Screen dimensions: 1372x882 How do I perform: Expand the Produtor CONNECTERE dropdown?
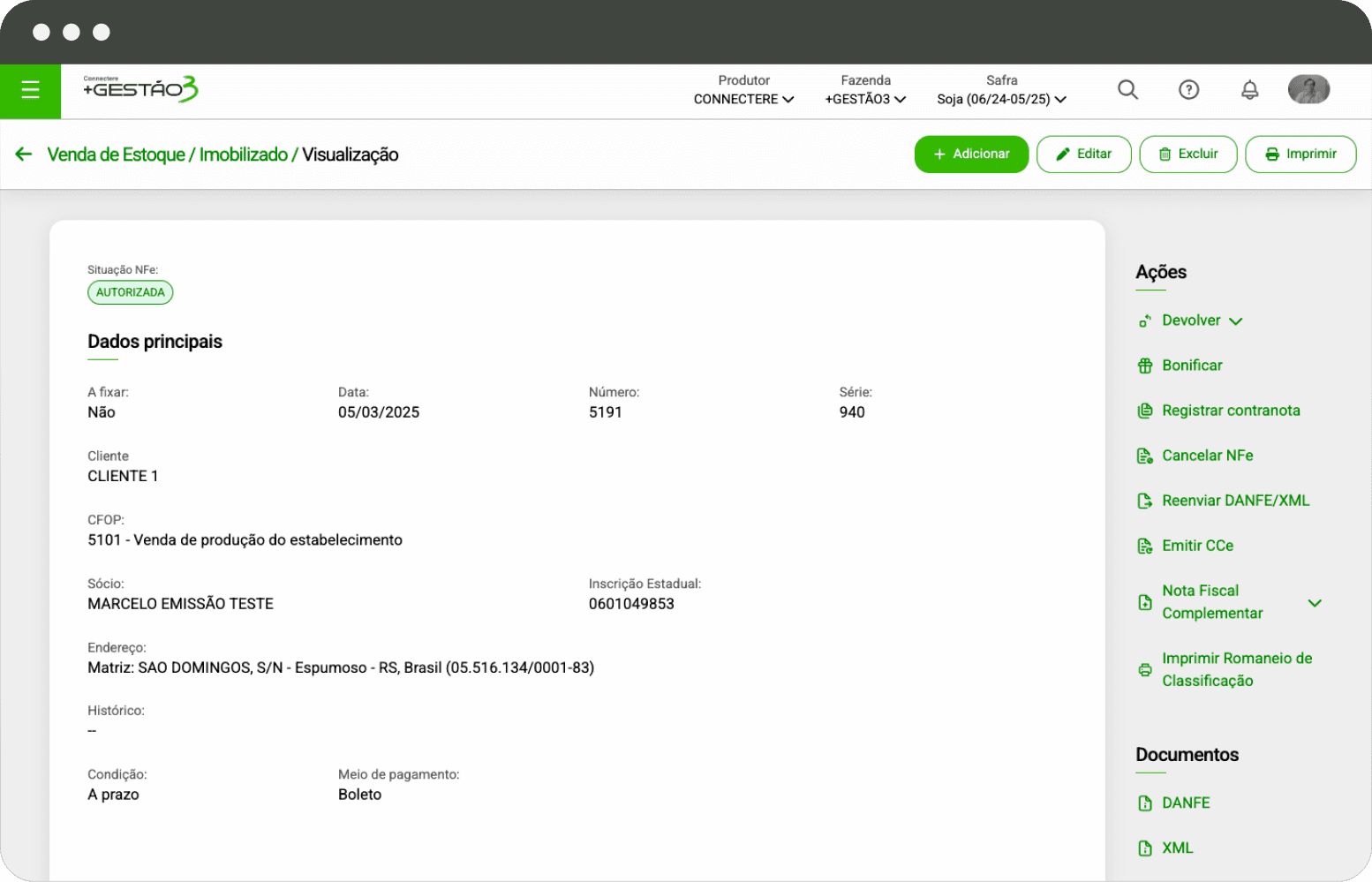tap(743, 99)
